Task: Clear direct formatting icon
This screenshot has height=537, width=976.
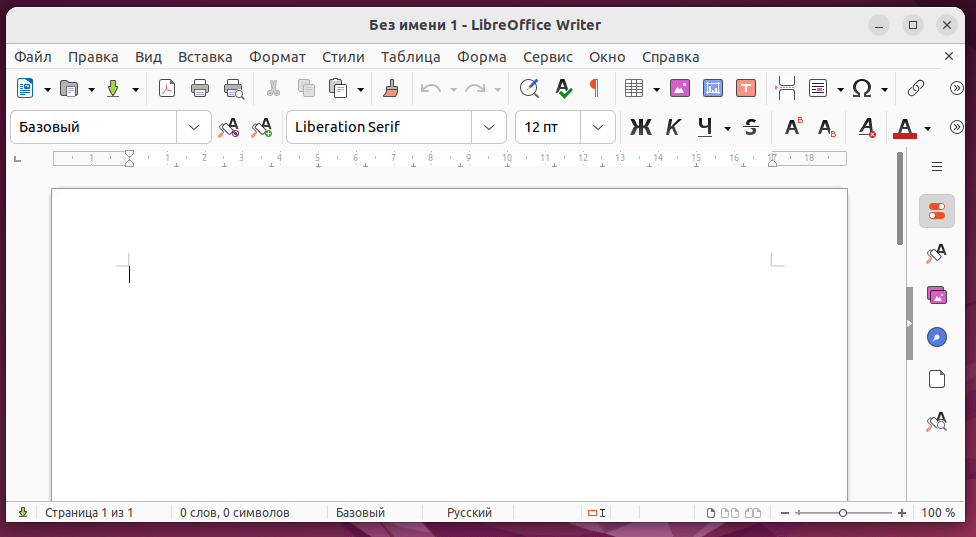Action: 867,127
